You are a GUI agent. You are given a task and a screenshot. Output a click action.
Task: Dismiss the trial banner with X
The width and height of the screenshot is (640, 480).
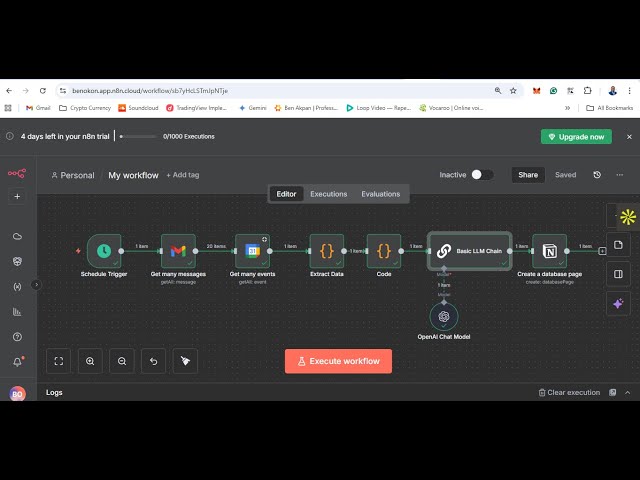click(x=629, y=137)
